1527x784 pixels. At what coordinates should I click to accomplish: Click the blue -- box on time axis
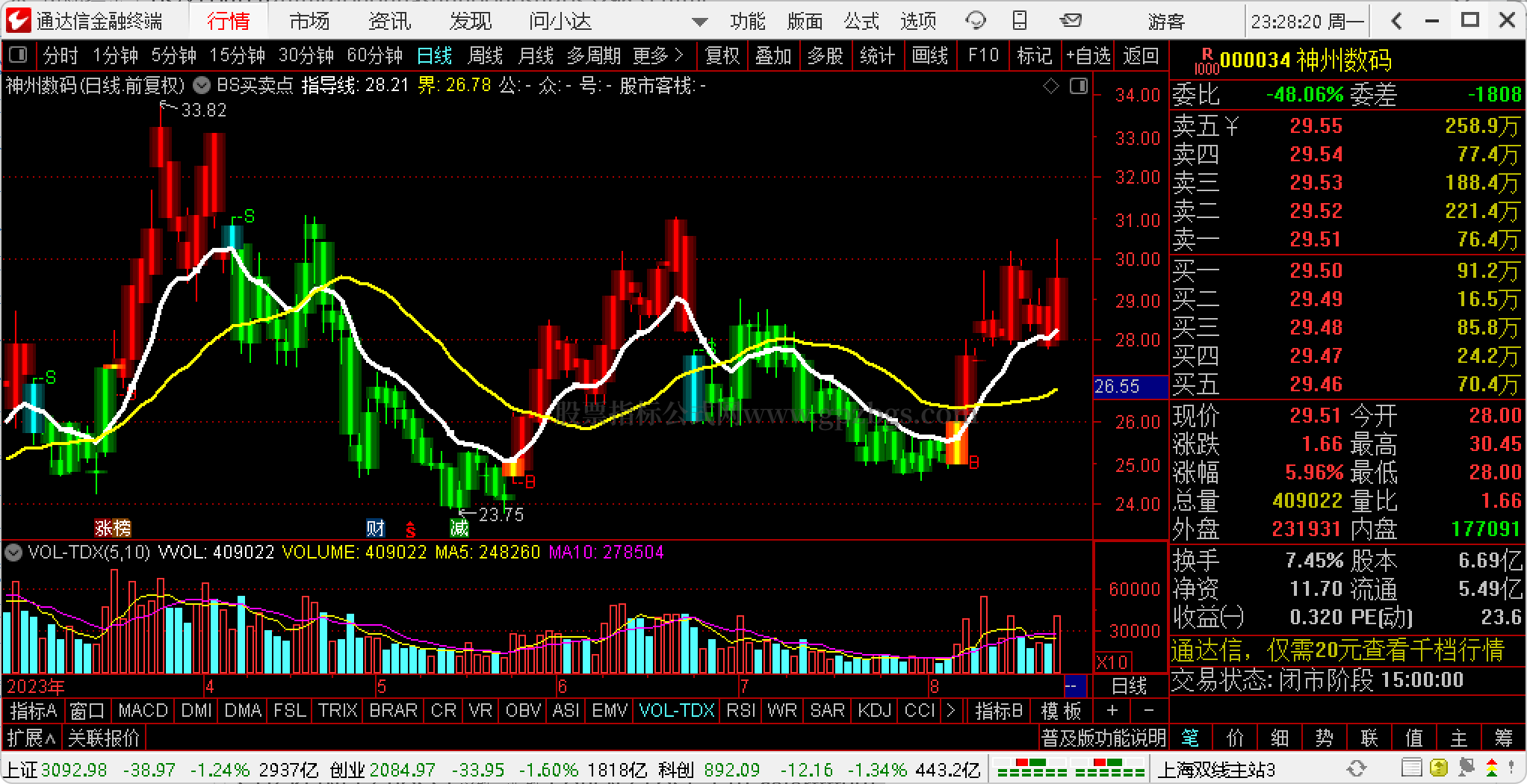pyautogui.click(x=1074, y=685)
